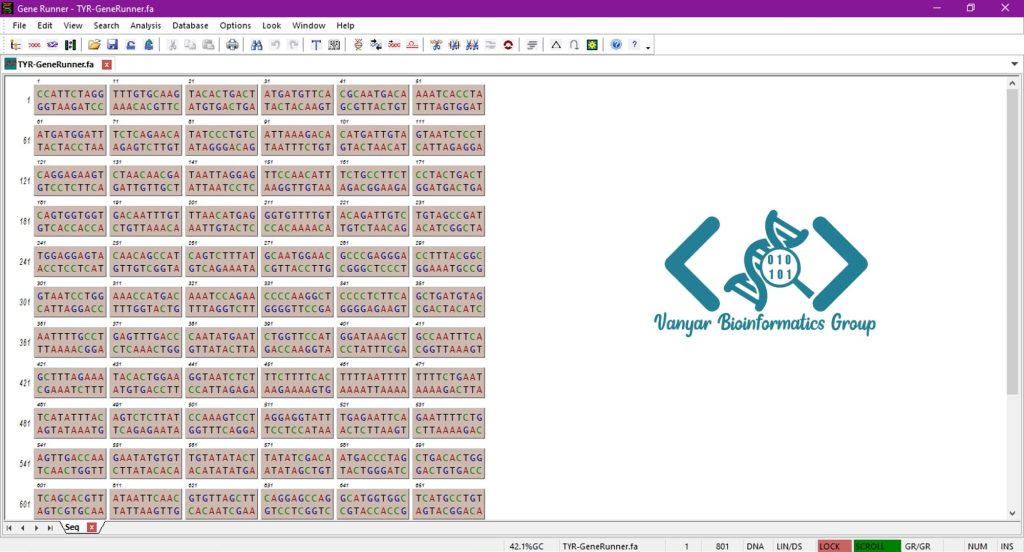This screenshot has height=552, width=1024.
Task: Close the Seq tab with its red X
Action: [91, 527]
